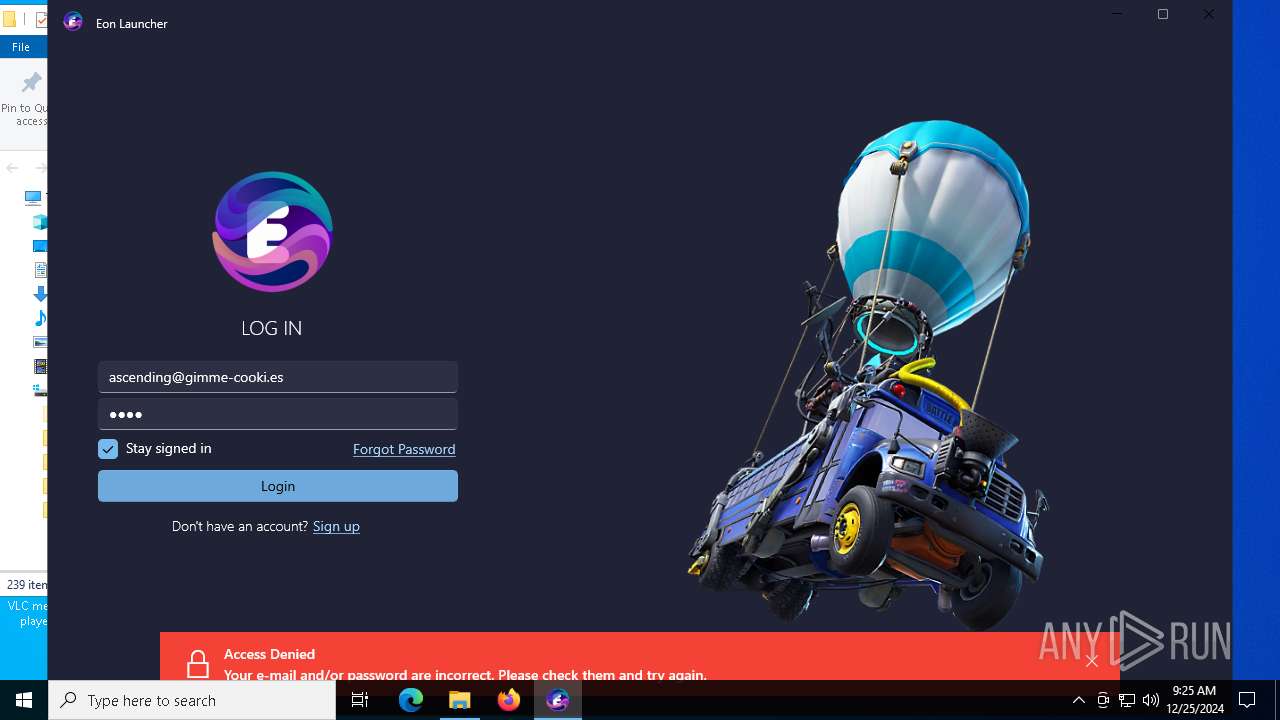Click the Eon Launcher title bar logo
This screenshot has width=1280, height=720.
[73, 22]
